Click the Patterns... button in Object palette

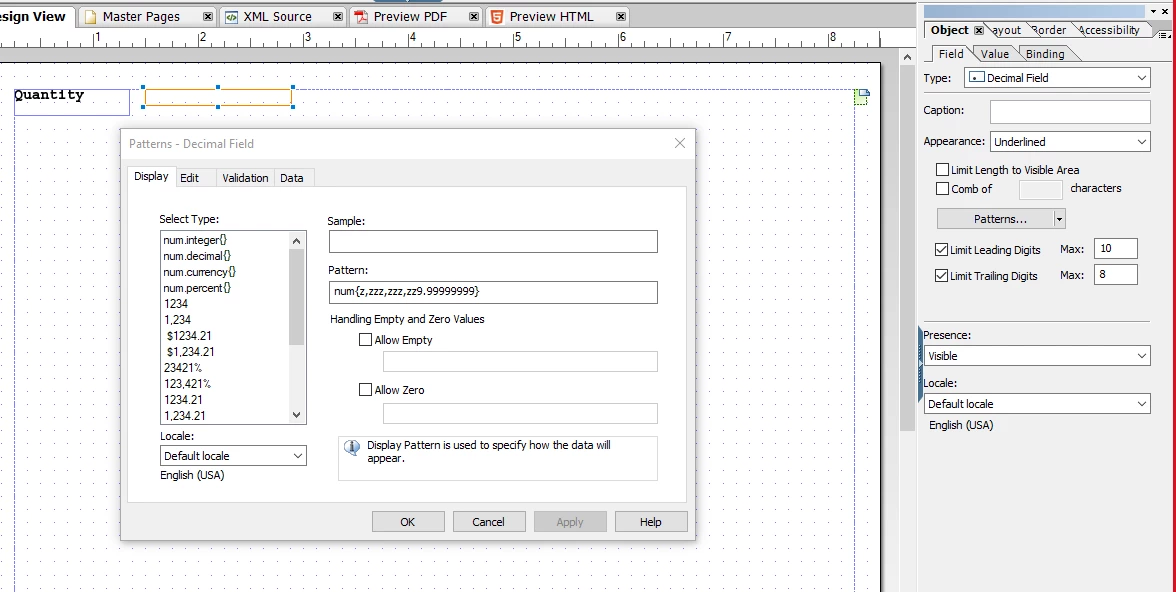coord(995,219)
